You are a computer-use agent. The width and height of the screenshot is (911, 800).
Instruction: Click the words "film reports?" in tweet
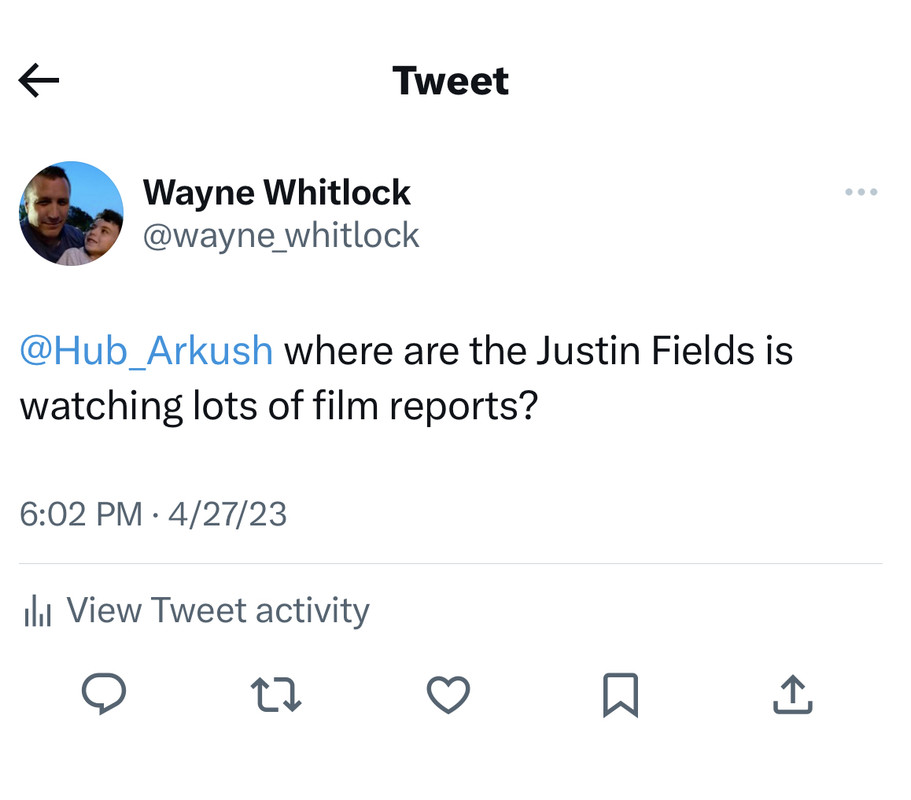426,406
